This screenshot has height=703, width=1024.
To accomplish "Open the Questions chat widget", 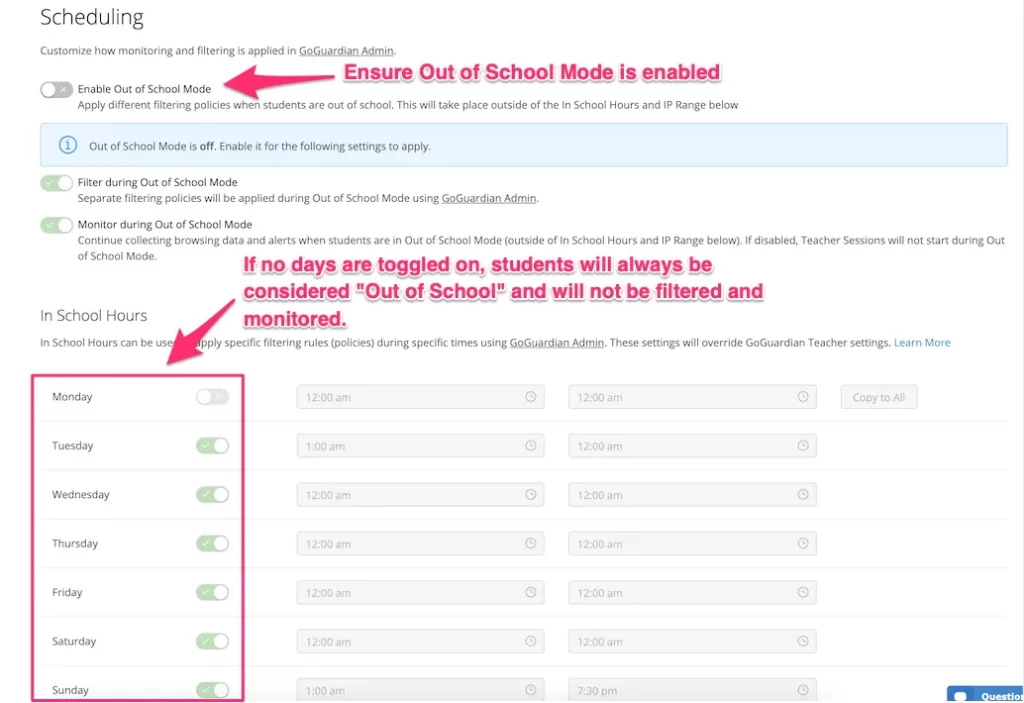I will (x=985, y=695).
